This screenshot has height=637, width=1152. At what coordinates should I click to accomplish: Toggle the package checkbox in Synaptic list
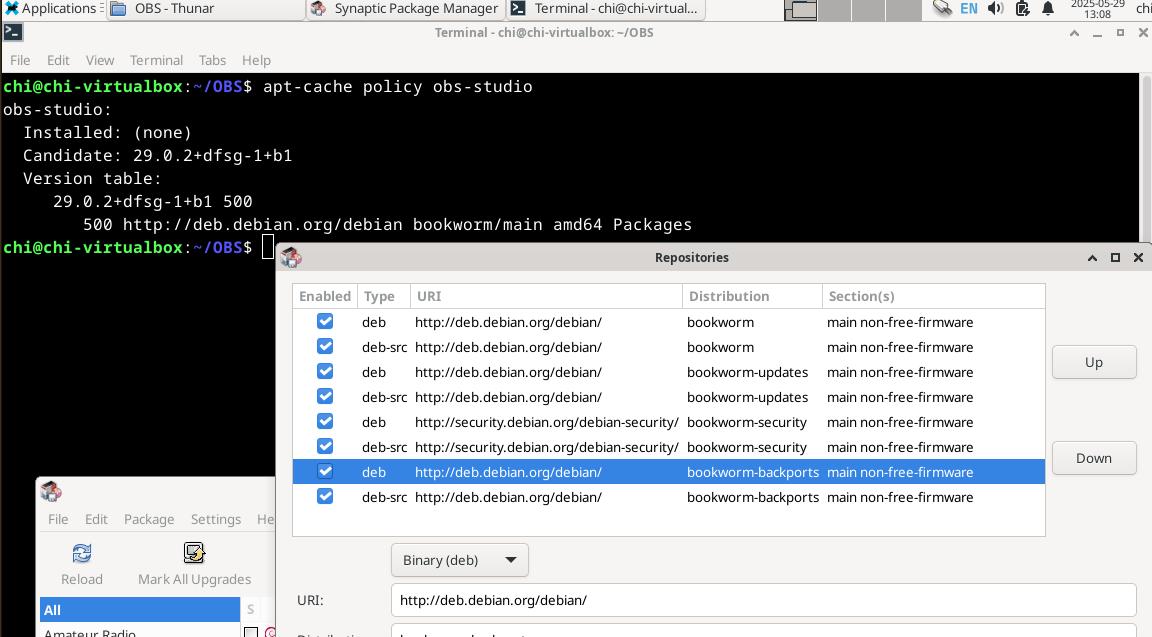(x=251, y=632)
